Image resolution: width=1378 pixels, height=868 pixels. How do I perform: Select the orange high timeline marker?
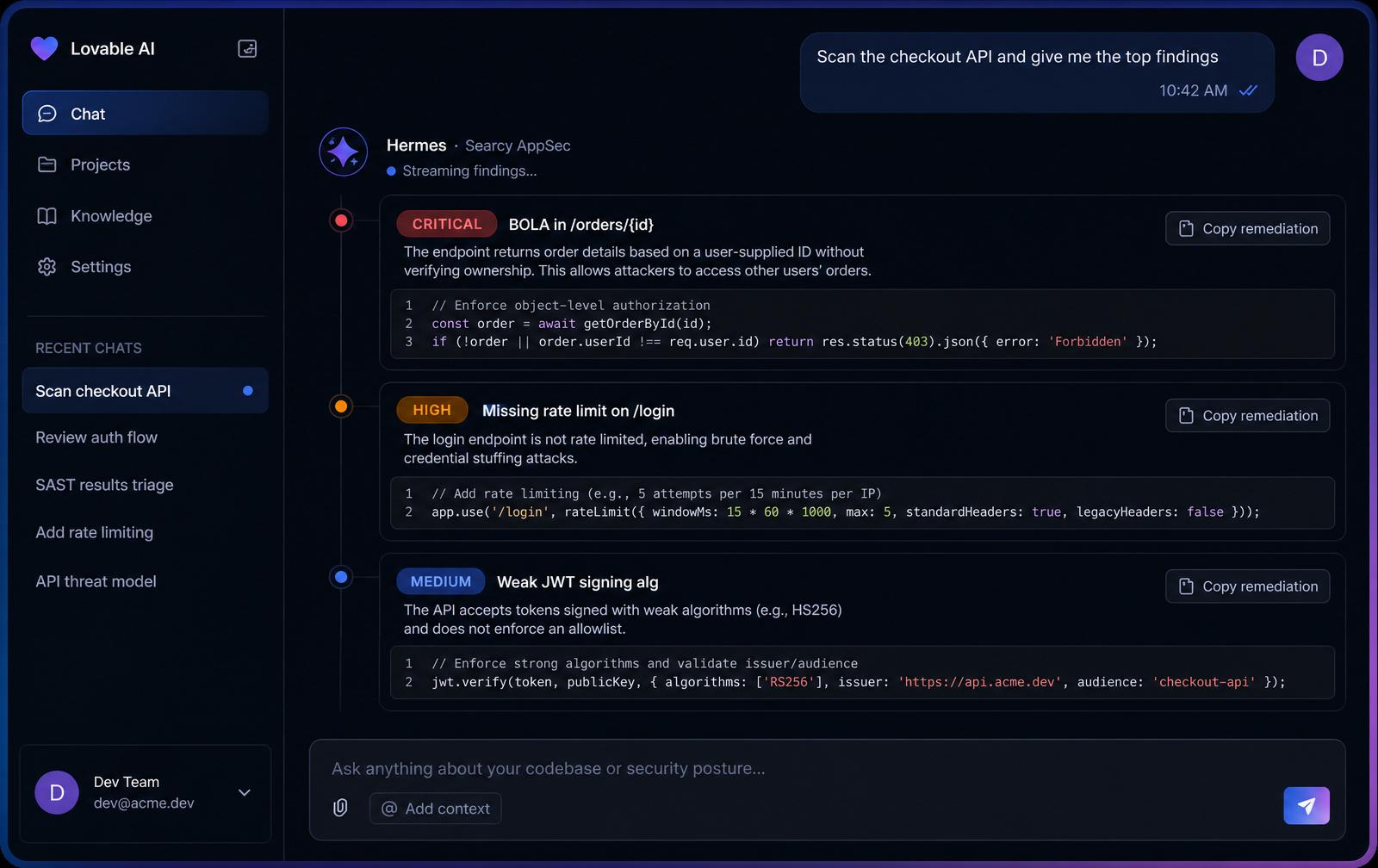(342, 406)
